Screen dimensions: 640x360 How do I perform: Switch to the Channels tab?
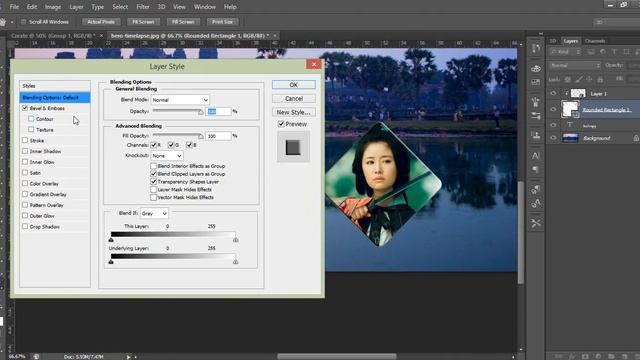click(595, 41)
